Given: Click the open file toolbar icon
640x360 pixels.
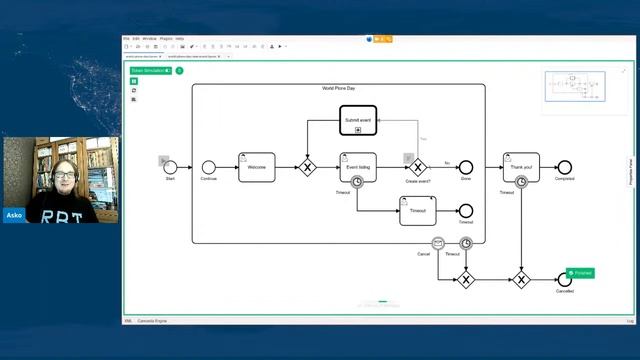Looking at the screenshot, I should (138, 47).
